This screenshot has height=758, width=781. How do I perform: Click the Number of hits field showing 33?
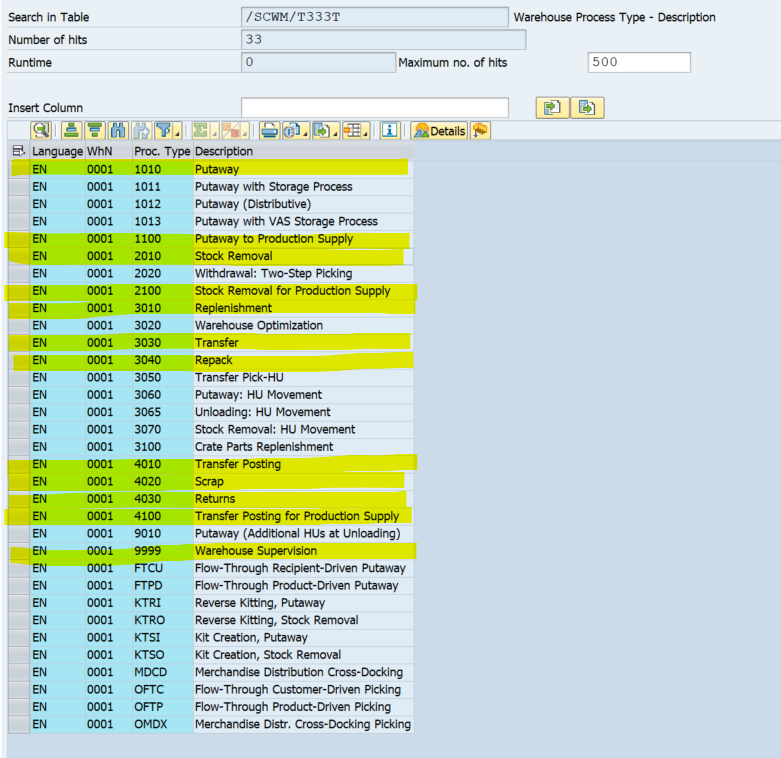[384, 39]
